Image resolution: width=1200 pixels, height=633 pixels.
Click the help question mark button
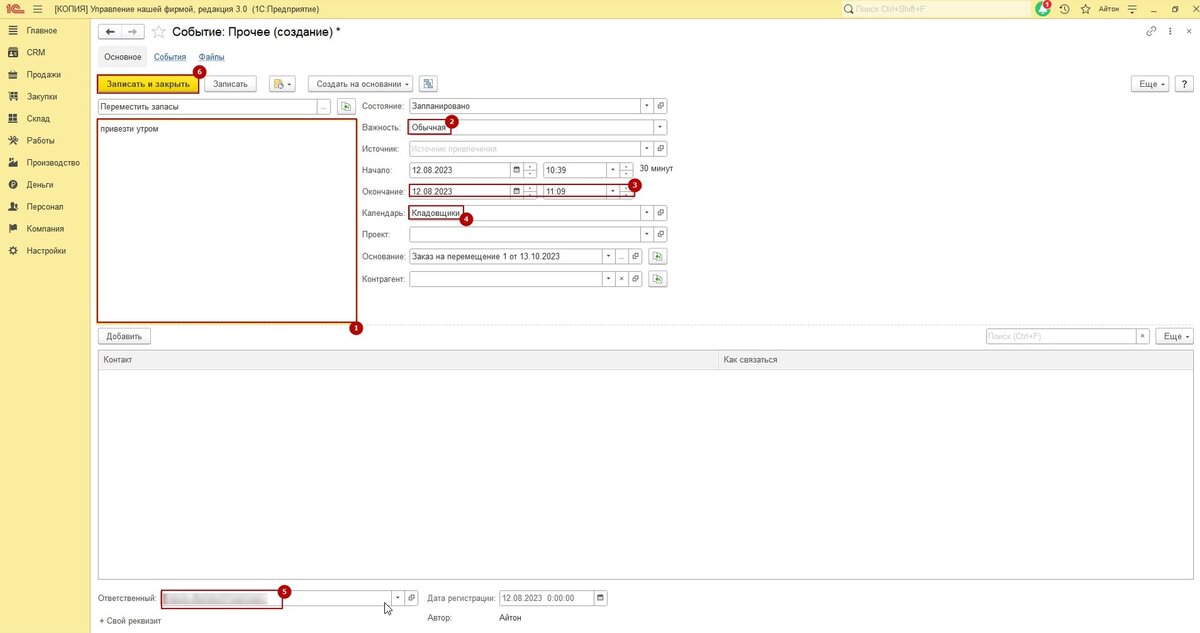pos(1182,84)
